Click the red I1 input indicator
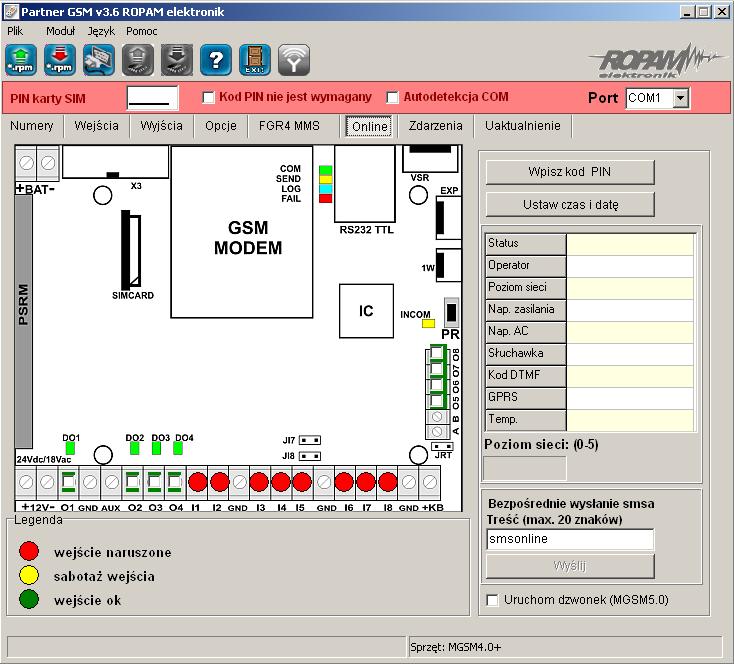Screen dimensions: 734x664 [x=198, y=482]
